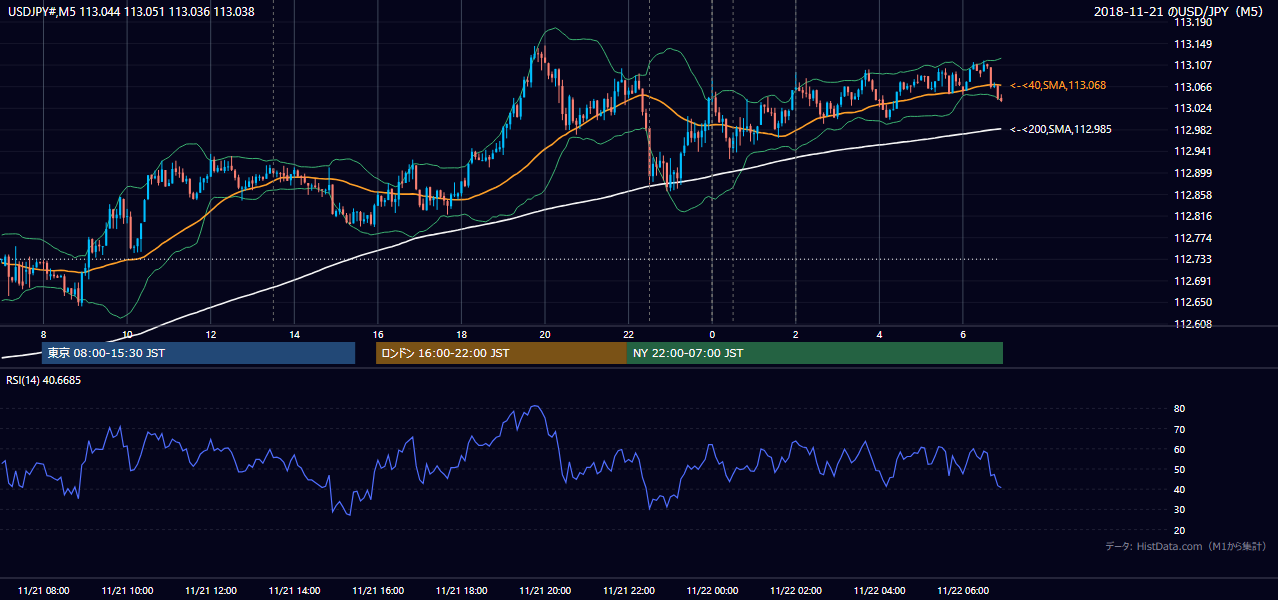This screenshot has height=600, width=1278.
Task: Click bottom time label 11/21 12:00
Action: [x=211, y=591]
